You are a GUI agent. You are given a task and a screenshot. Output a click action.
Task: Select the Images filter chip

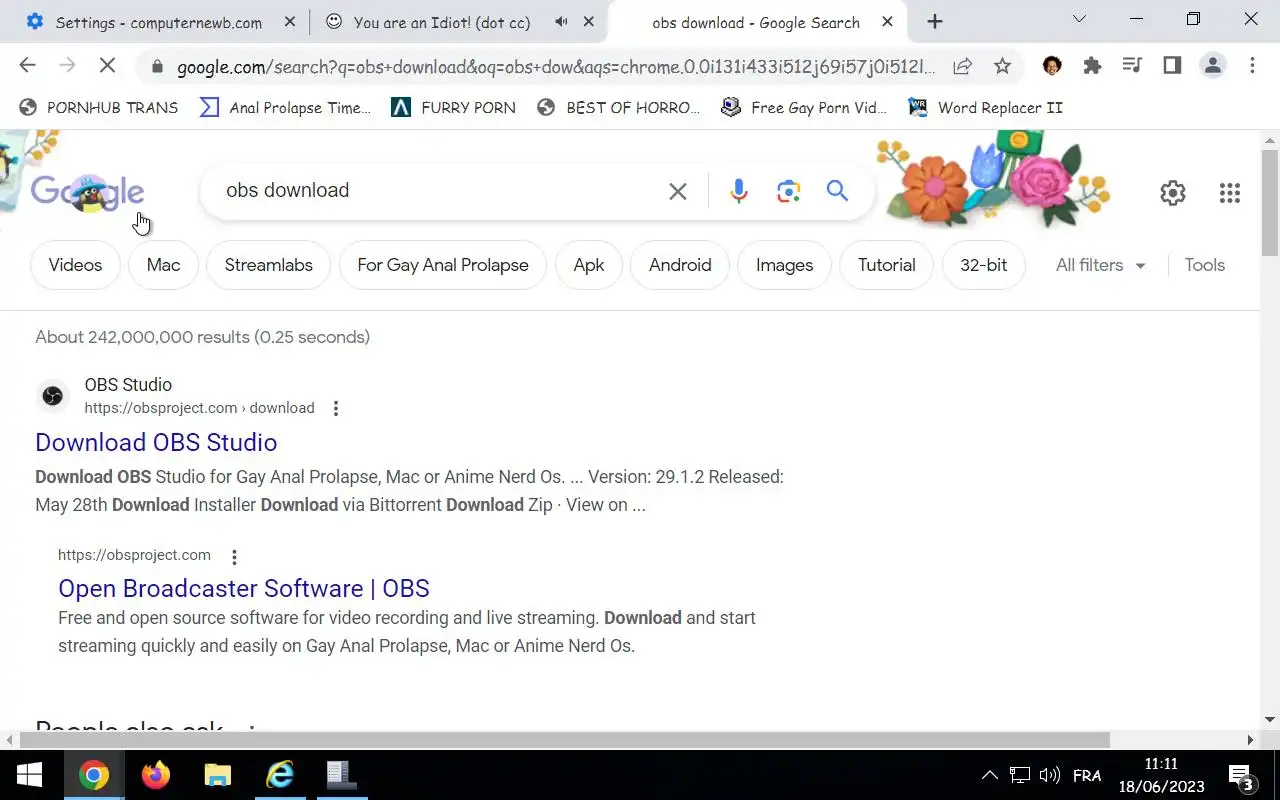pyautogui.click(x=784, y=265)
